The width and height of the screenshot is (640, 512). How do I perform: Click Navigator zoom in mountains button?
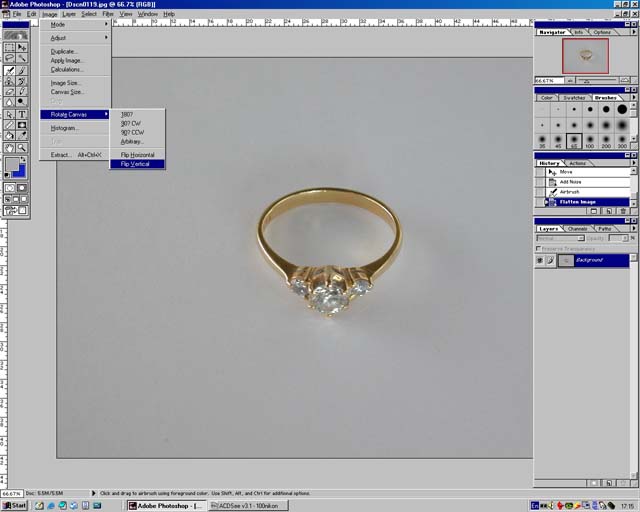(624, 80)
